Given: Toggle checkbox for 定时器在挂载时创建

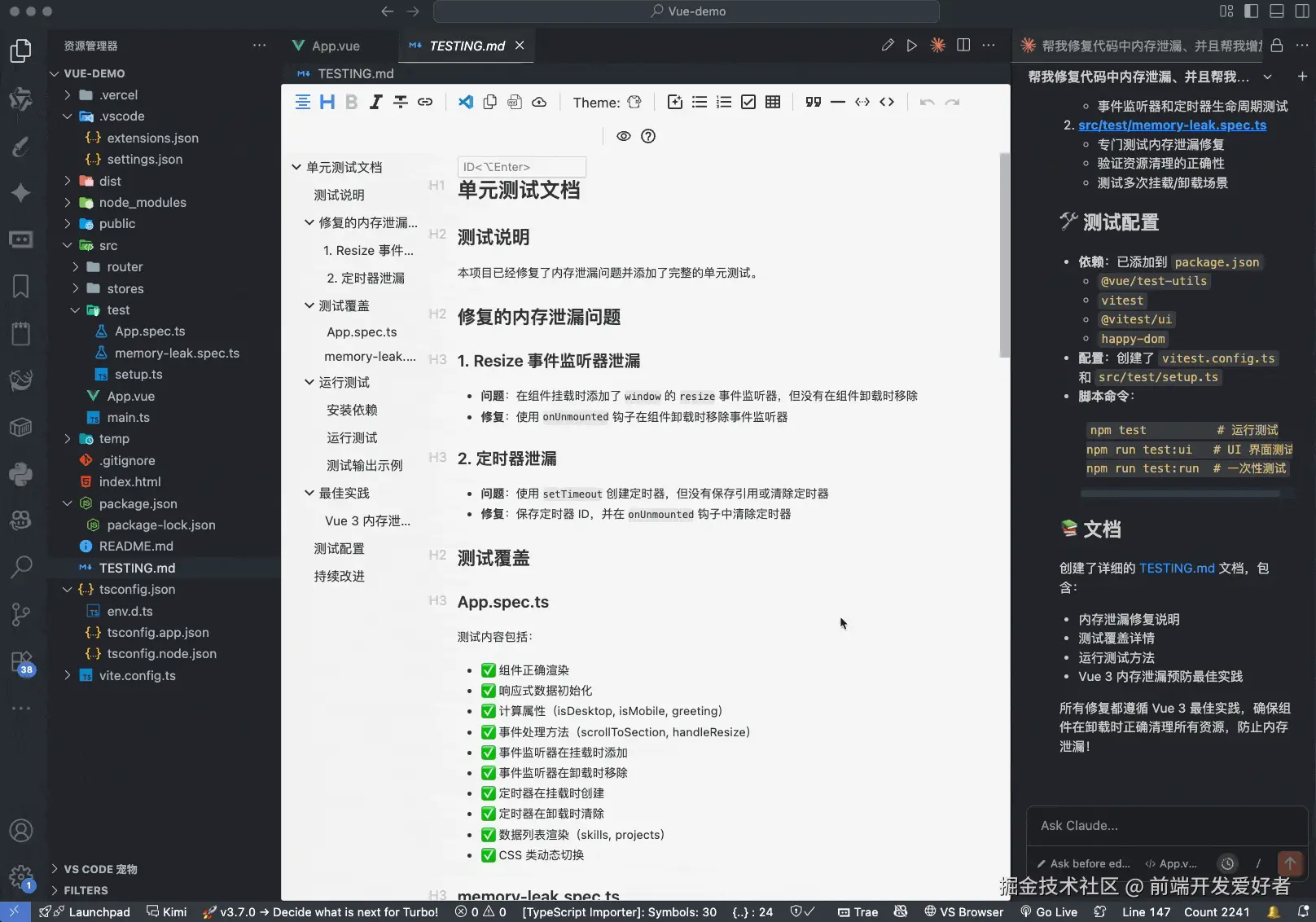Looking at the screenshot, I should point(489,793).
